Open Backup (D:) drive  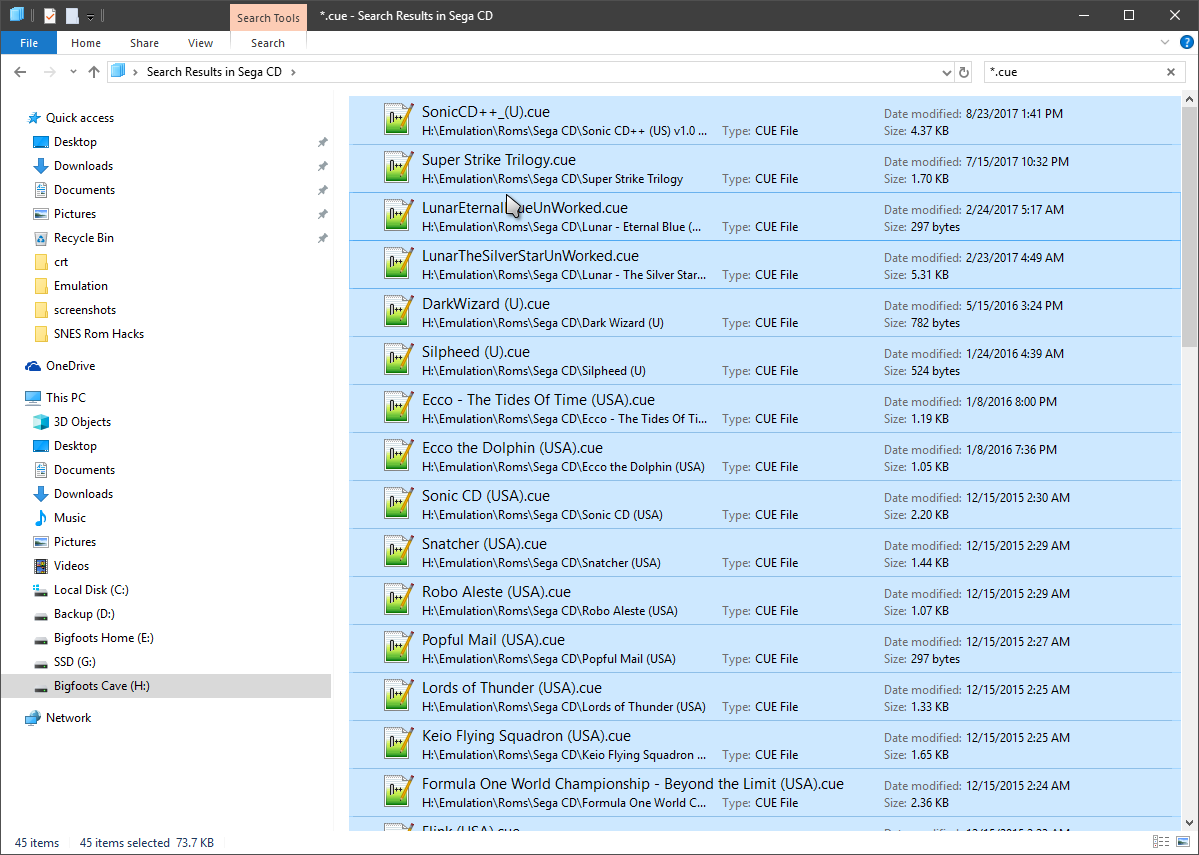[x=84, y=614]
